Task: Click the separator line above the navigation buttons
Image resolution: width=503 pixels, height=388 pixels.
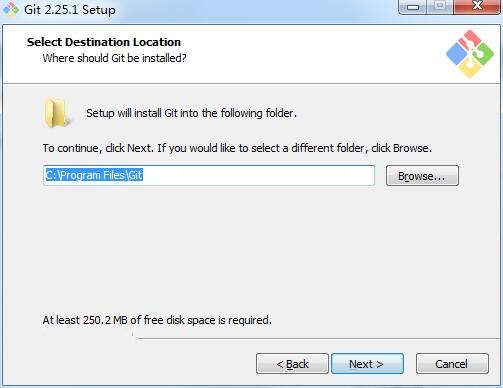Action: (x=318, y=339)
